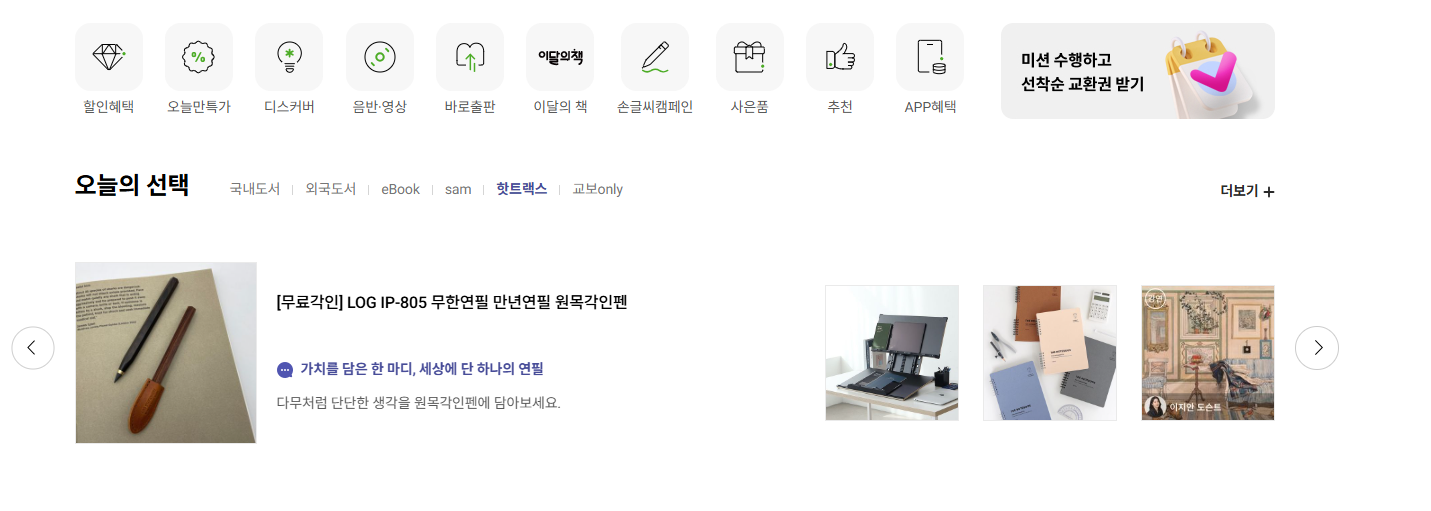Click the 바로출판 book upload icon
The width and height of the screenshot is (1431, 511).
point(470,57)
